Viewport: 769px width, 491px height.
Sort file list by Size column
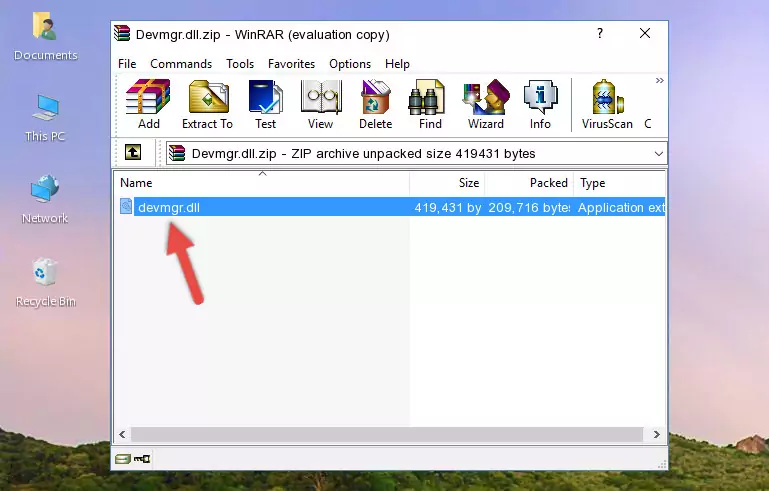tap(447, 183)
